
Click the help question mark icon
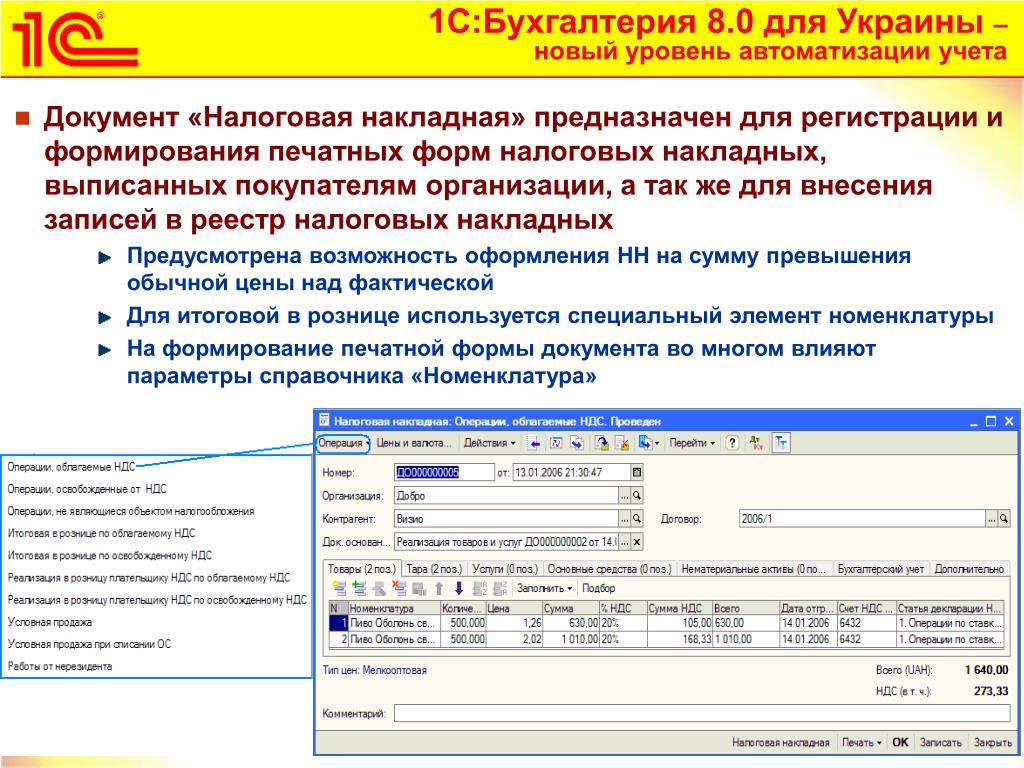[x=732, y=443]
